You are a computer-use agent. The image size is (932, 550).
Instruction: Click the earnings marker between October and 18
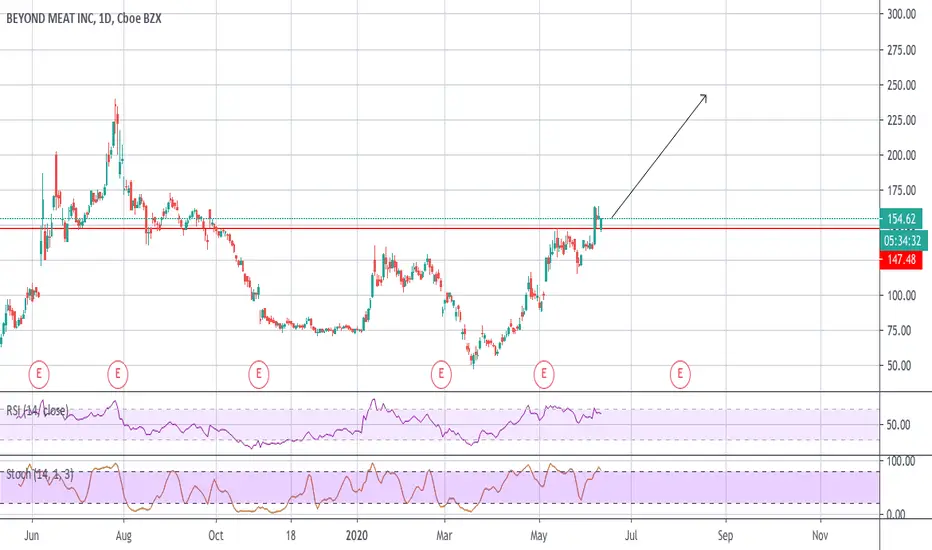tap(259, 374)
